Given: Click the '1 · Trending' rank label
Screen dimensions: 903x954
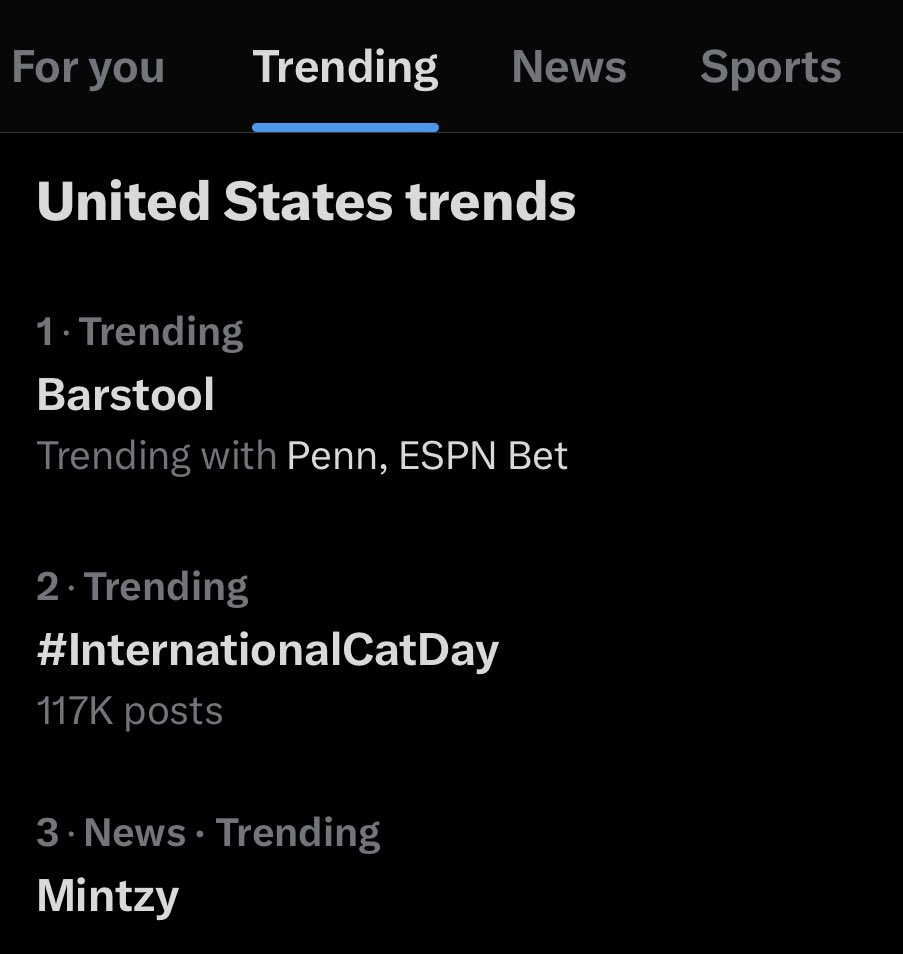Looking at the screenshot, I should point(140,332).
